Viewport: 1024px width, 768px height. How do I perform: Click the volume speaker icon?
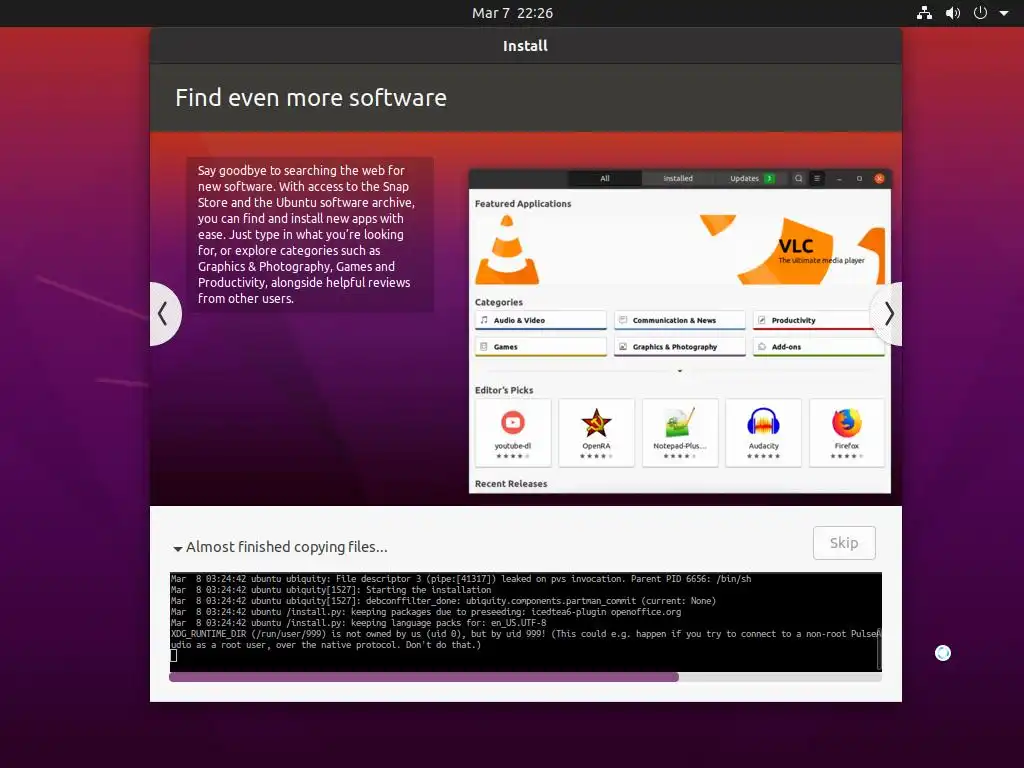coord(953,12)
